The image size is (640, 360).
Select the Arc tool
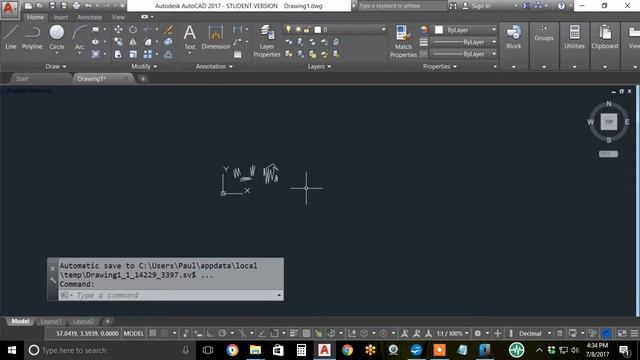click(x=79, y=37)
